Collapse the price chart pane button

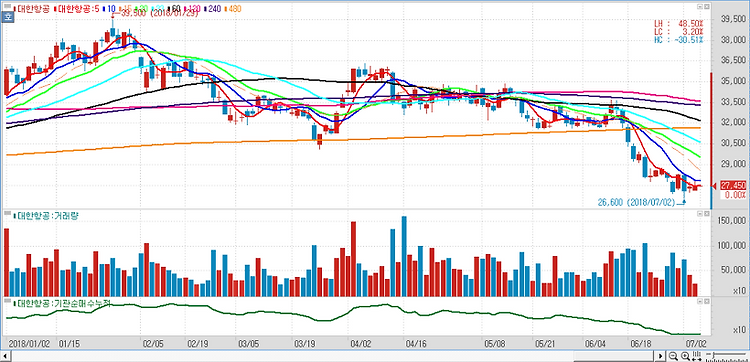(699, 7)
